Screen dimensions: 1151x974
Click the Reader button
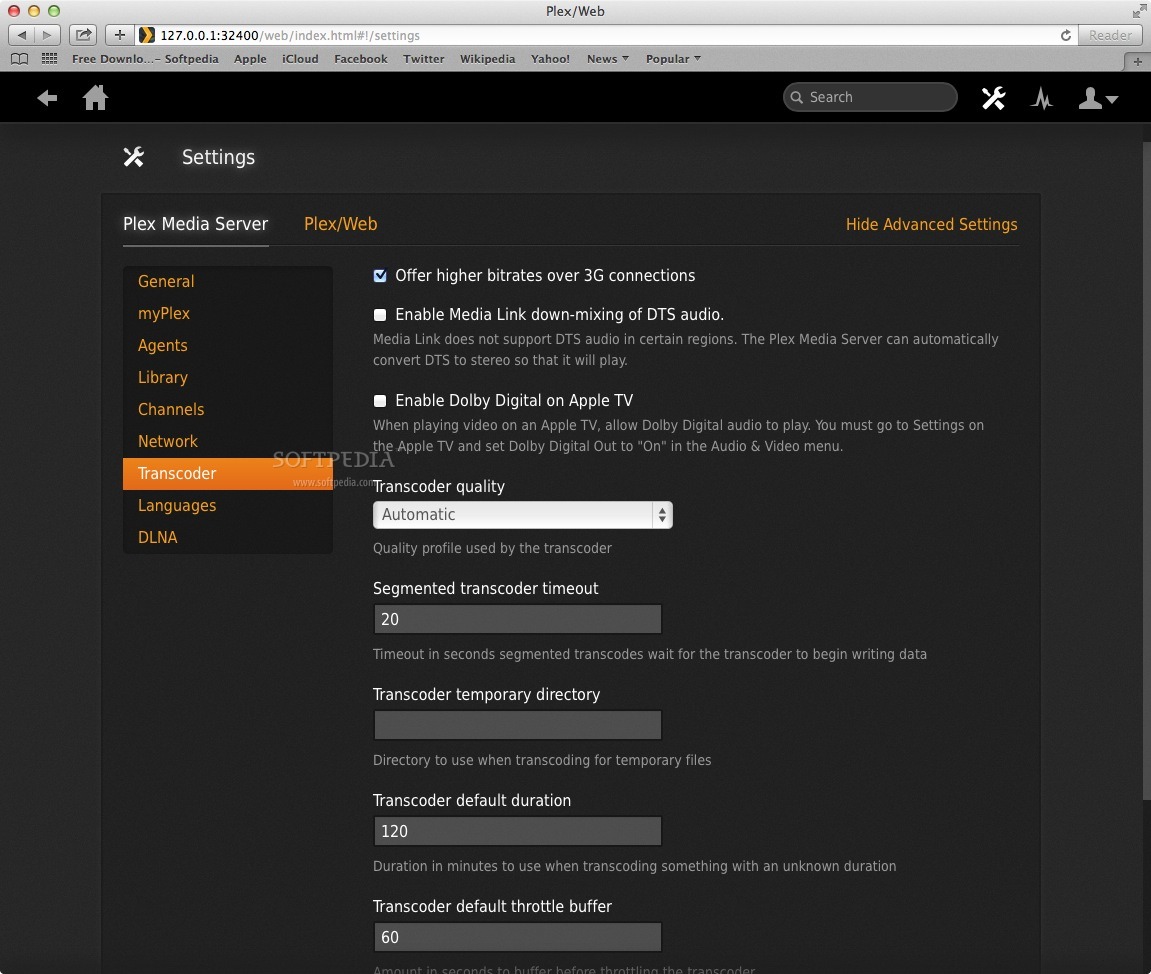pos(1110,35)
